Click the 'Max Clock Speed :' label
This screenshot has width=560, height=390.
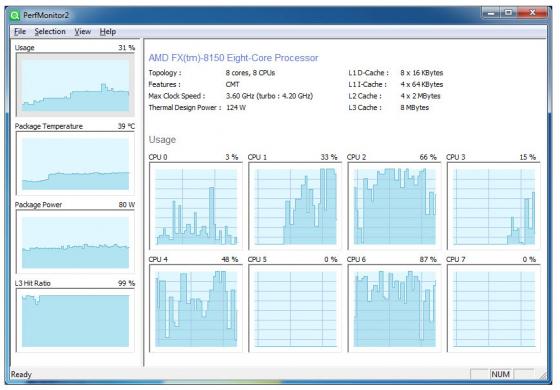pos(177,96)
